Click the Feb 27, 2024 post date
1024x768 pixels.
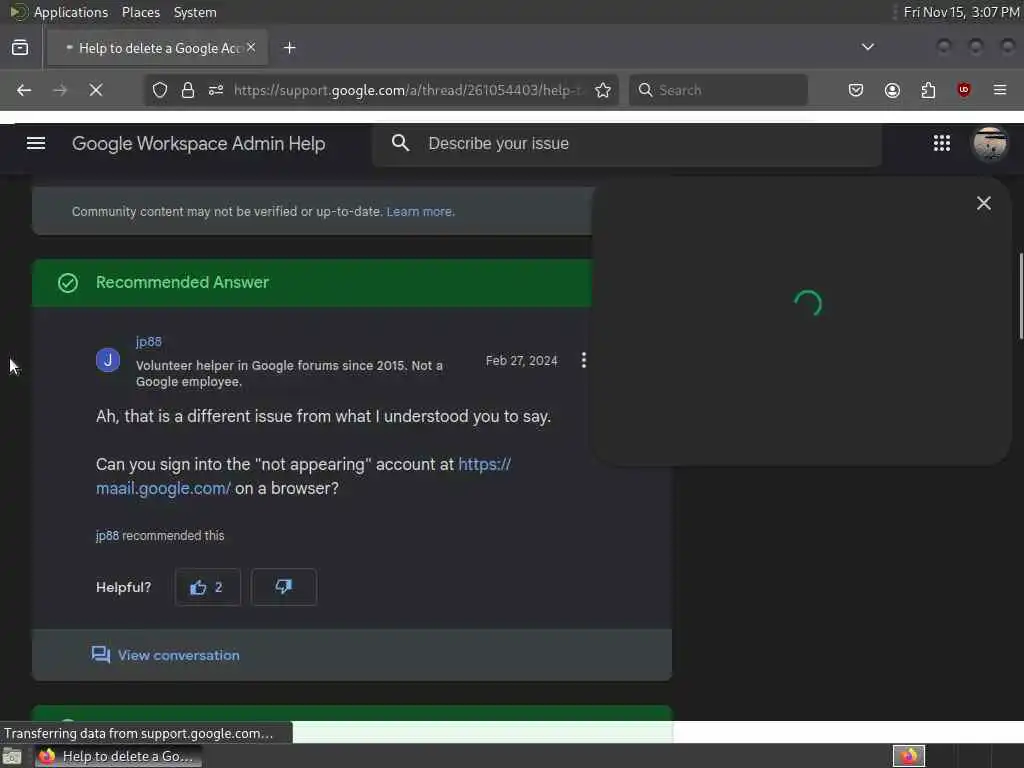tap(522, 360)
